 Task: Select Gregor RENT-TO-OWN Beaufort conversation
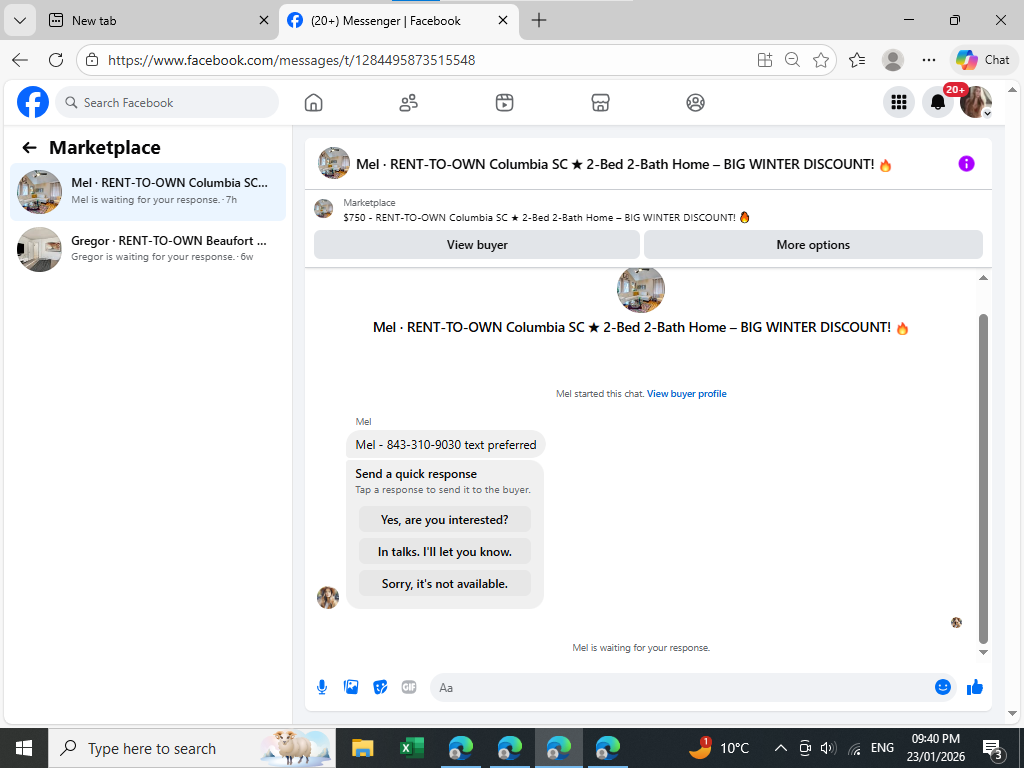pyautogui.click(x=148, y=249)
